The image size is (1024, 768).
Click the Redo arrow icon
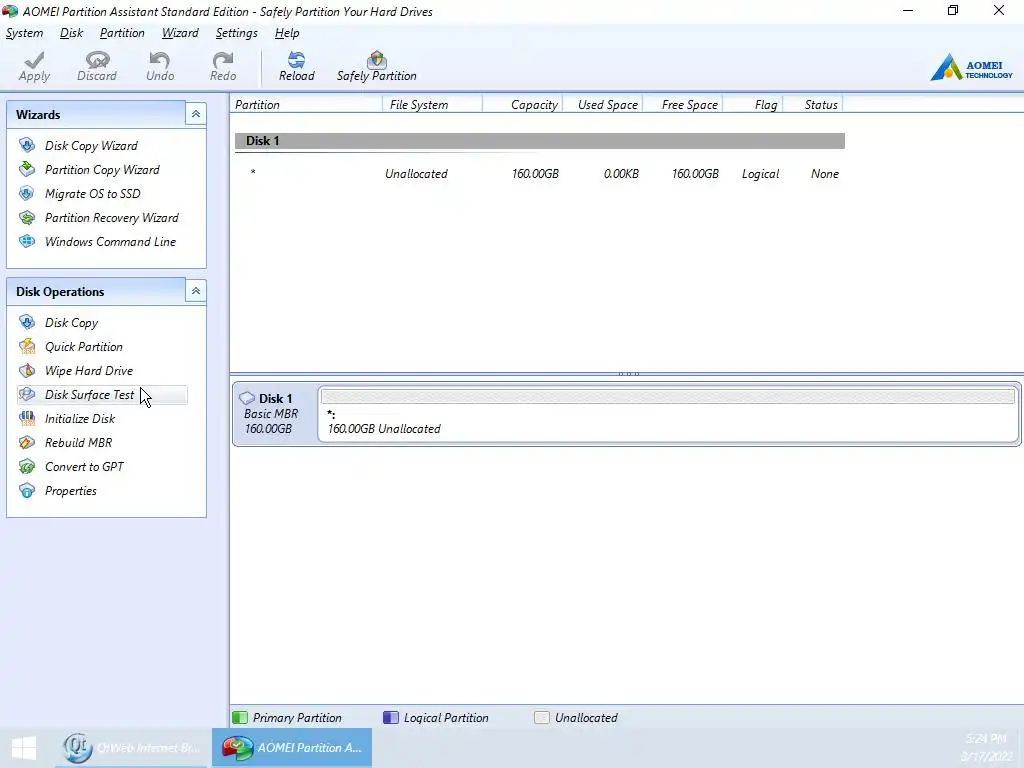tap(223, 60)
